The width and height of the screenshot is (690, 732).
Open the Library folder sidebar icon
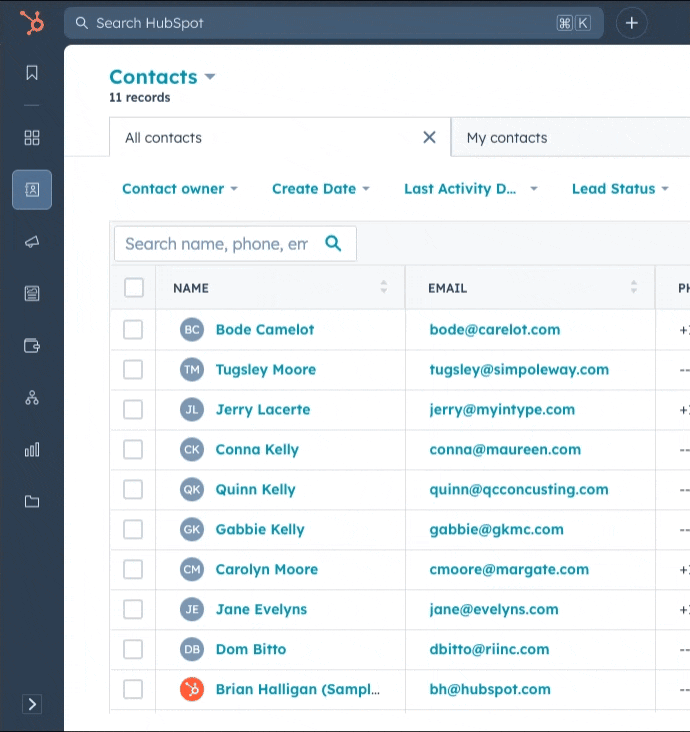pyautogui.click(x=32, y=501)
